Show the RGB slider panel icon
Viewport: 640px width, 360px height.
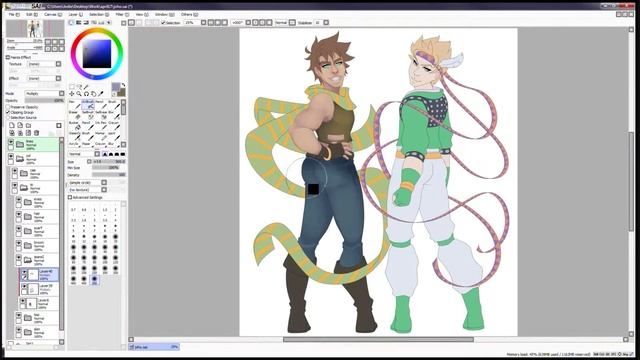point(79,22)
